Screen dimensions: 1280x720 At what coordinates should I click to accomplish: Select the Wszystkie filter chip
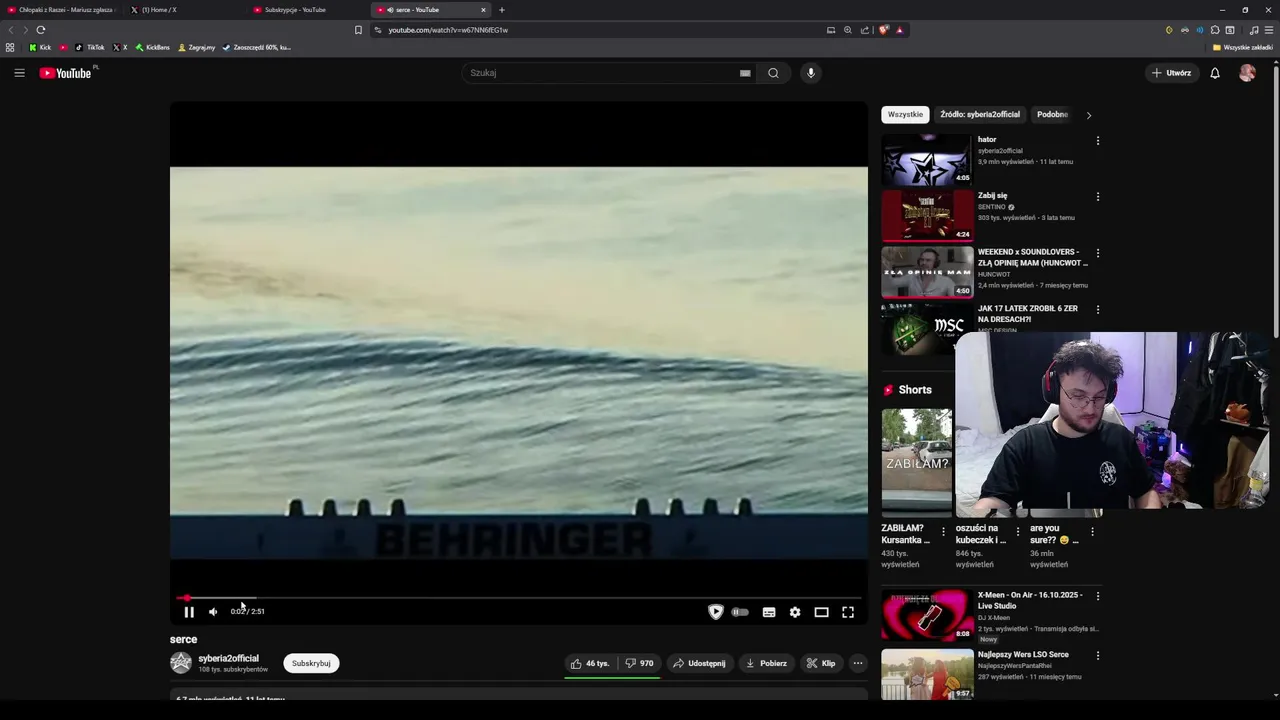tap(905, 114)
